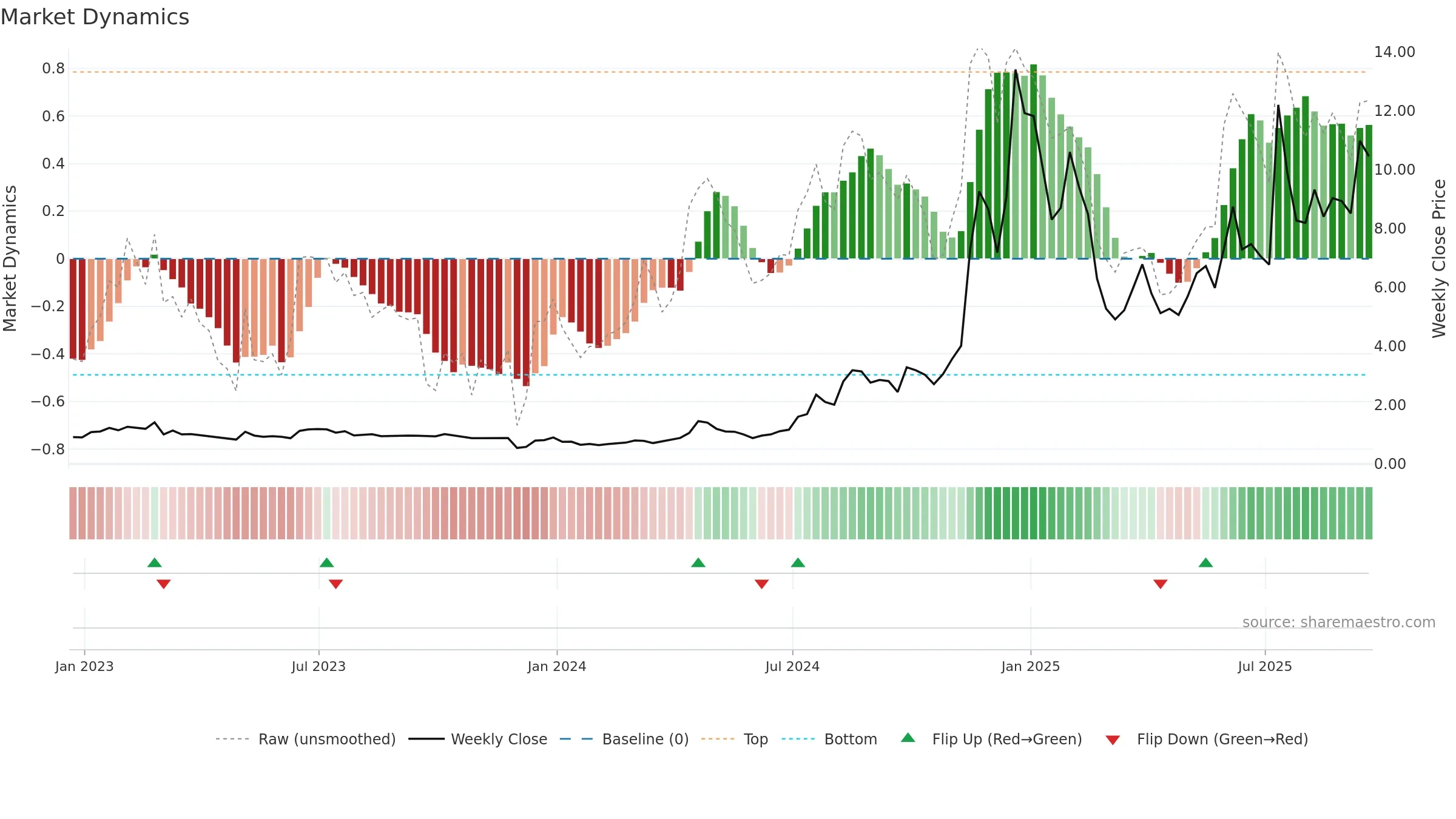
Task: Click the Jul 2024 axis label
Action: coord(792,666)
